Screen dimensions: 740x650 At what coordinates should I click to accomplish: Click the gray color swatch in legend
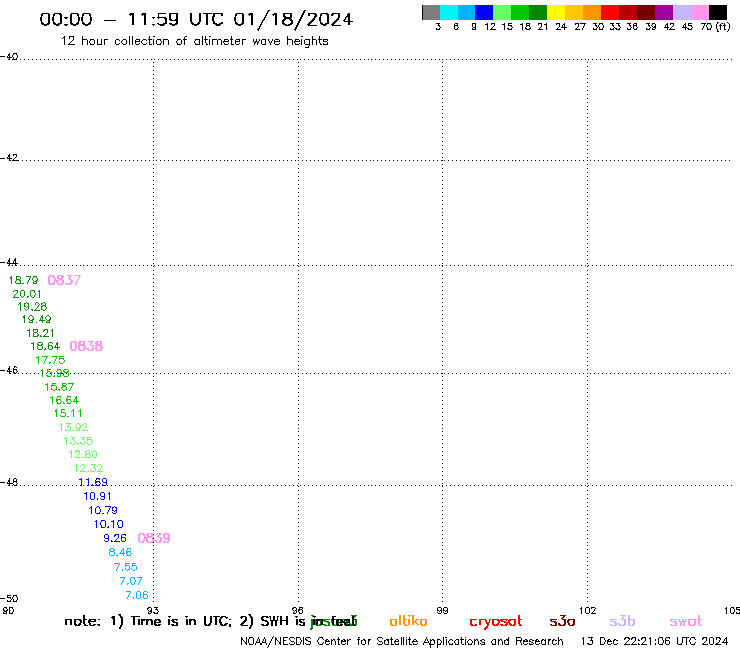click(431, 12)
